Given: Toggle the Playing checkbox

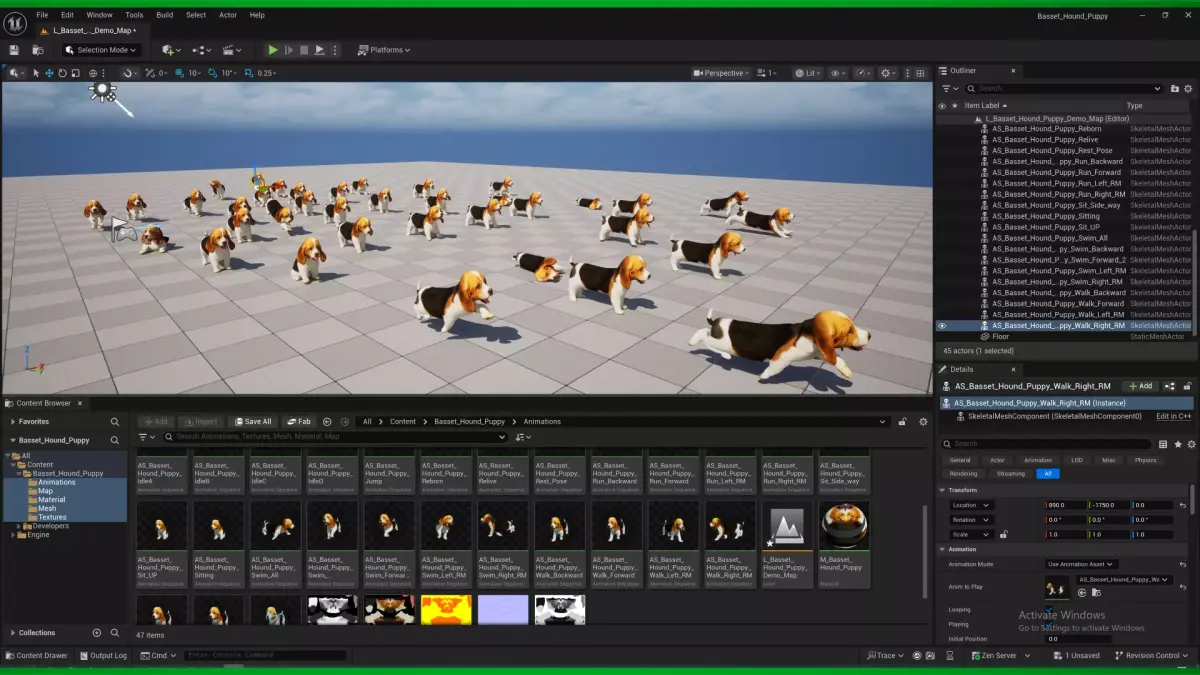Looking at the screenshot, I should 1050,624.
